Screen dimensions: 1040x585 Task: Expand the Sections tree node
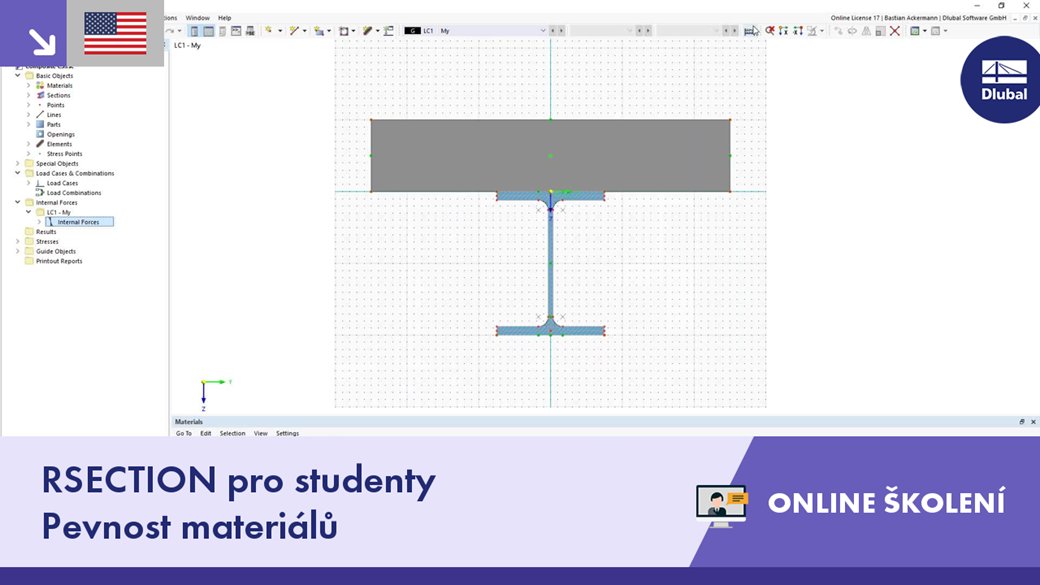29,95
